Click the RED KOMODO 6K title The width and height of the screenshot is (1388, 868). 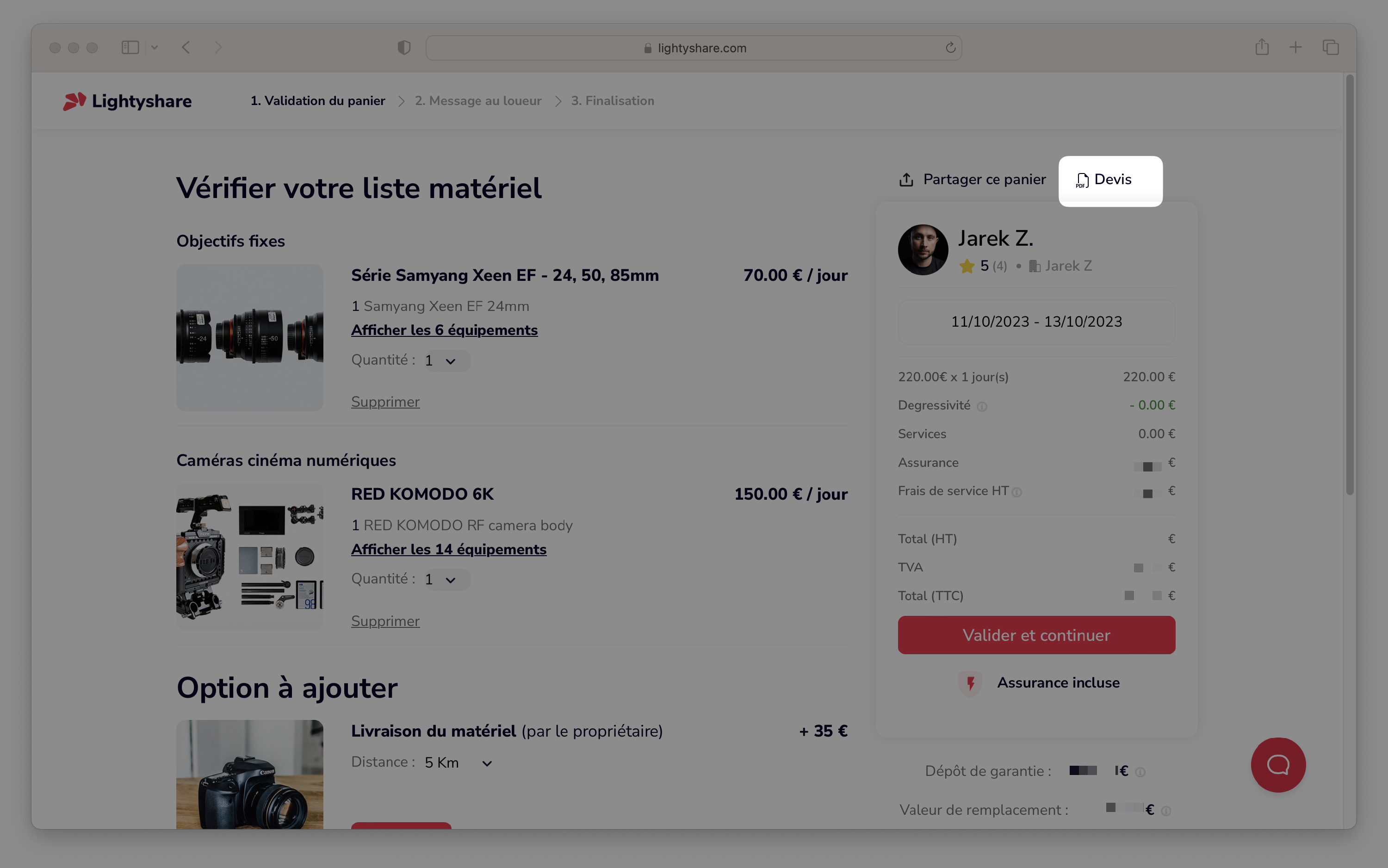[x=422, y=494]
